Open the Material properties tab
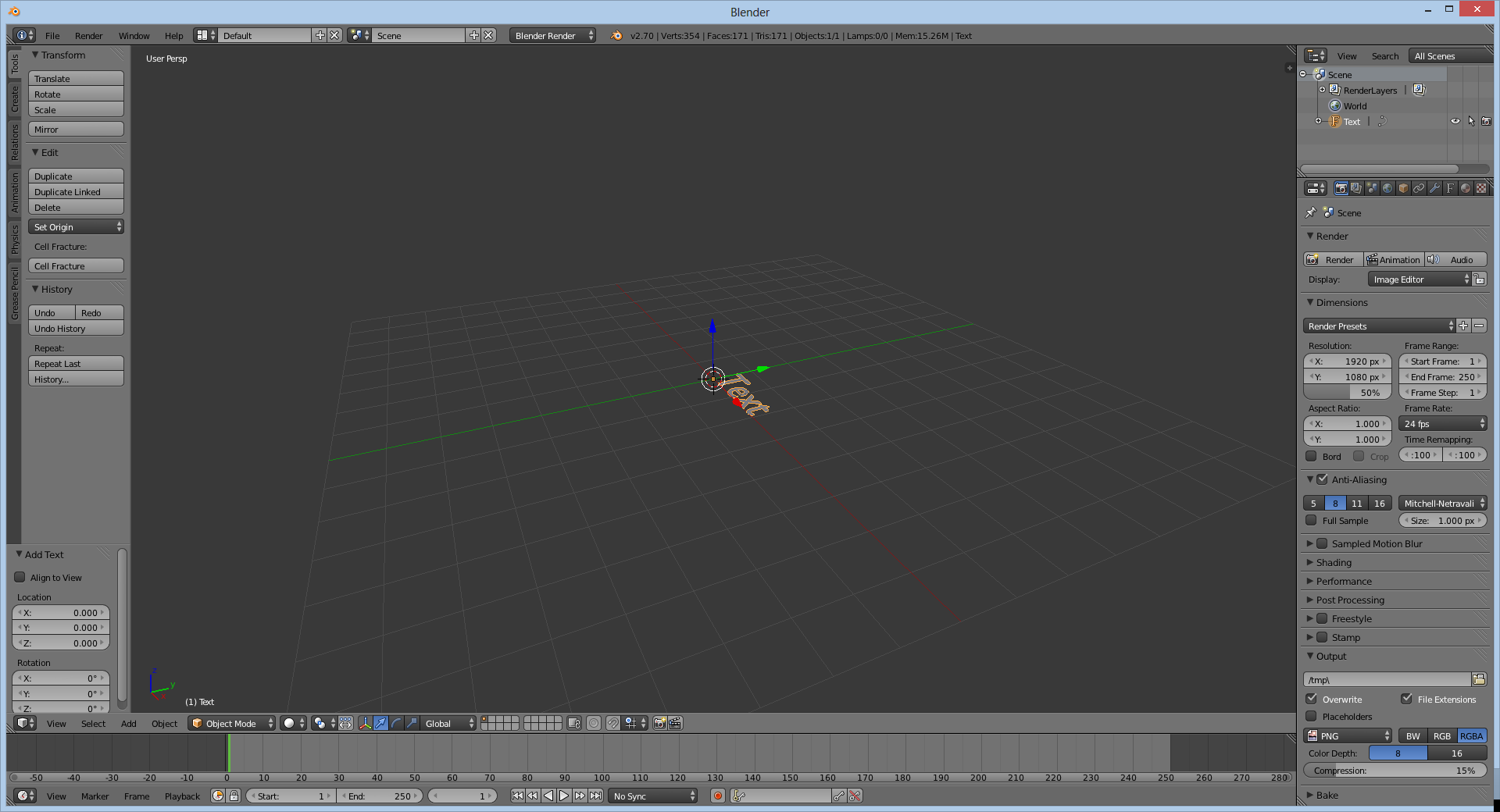This screenshot has height=812, width=1500. coord(1466,189)
